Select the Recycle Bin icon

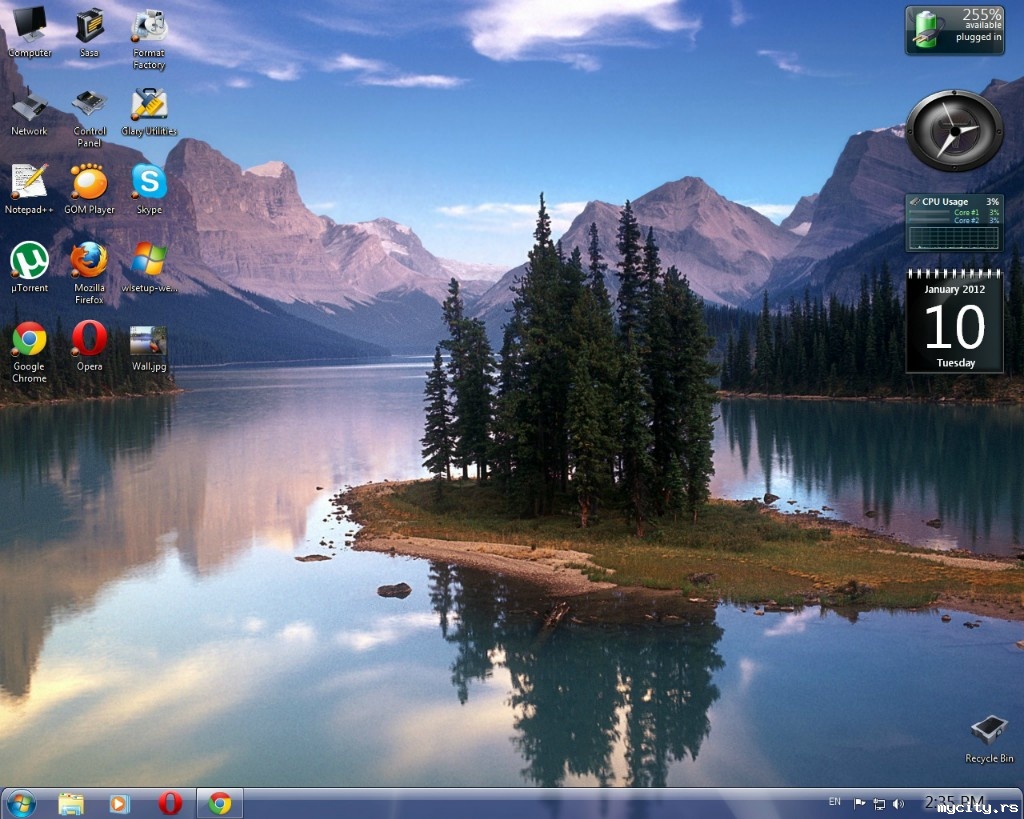pyautogui.click(x=989, y=739)
